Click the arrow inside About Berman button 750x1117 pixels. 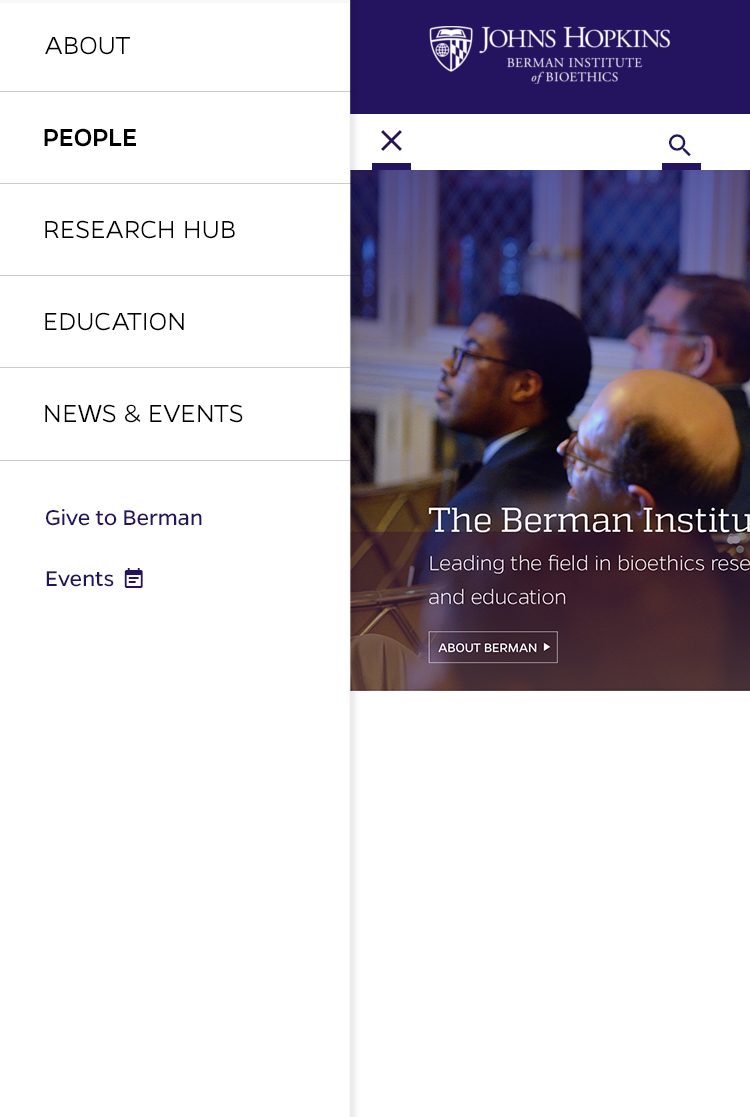546,647
